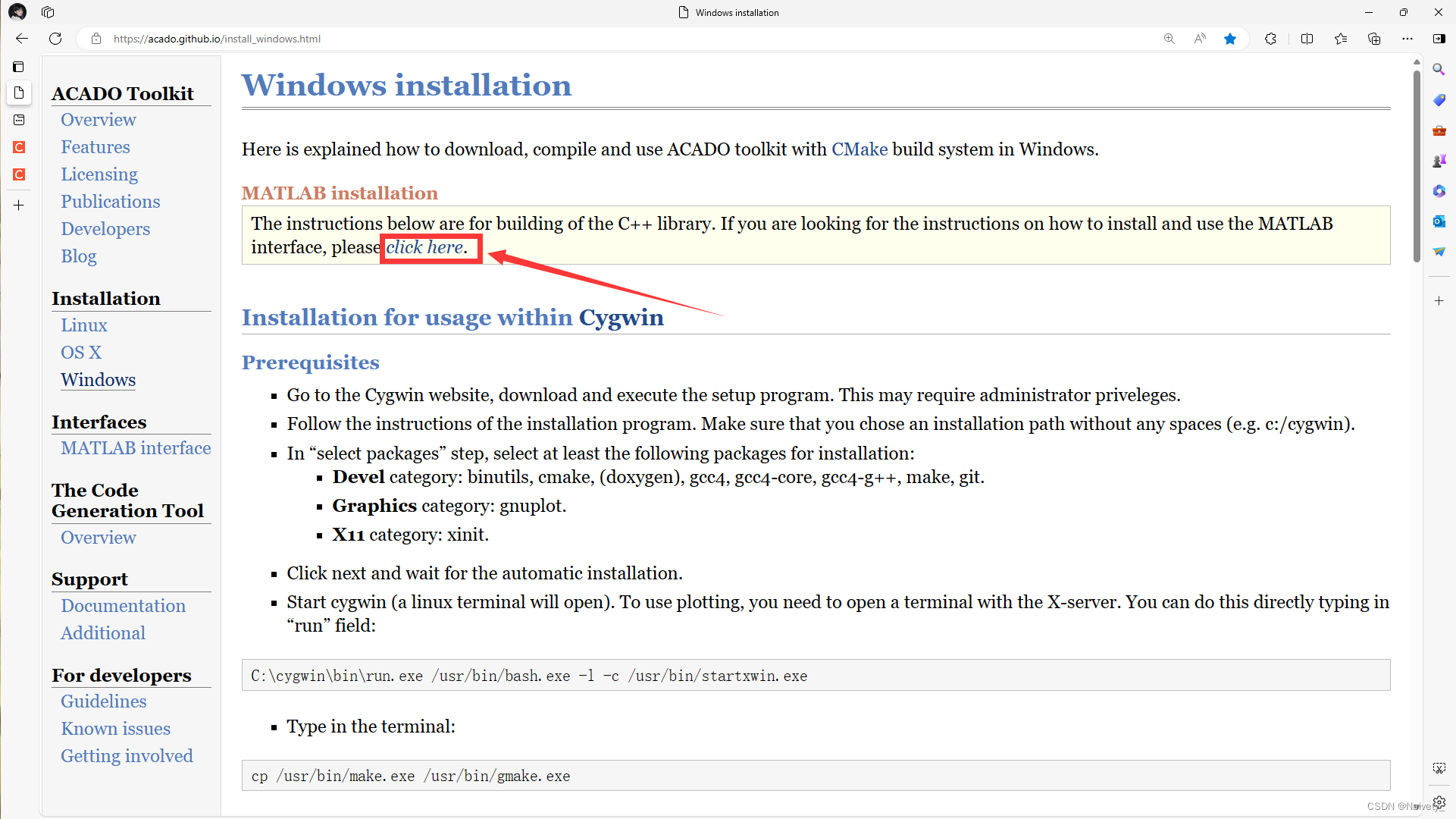Toggle the favorite star for this page
Screen dimensions: 1456x819
point(1230,39)
